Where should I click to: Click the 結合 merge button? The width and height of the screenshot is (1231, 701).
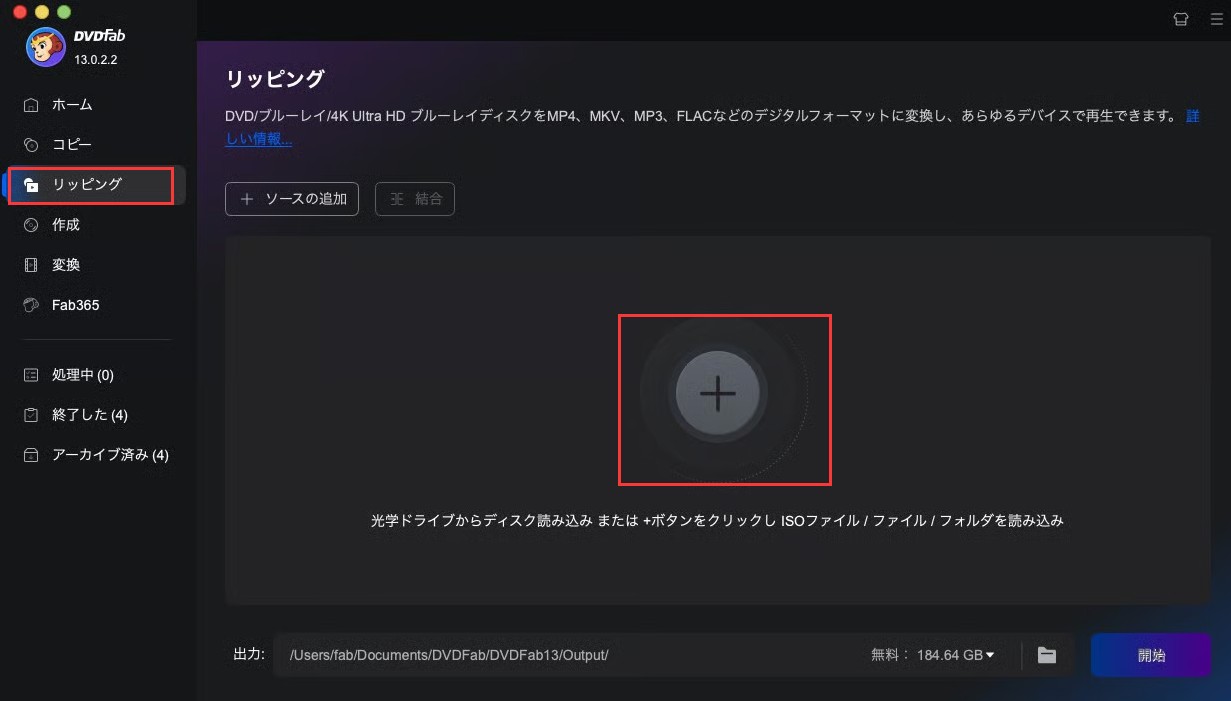click(414, 199)
